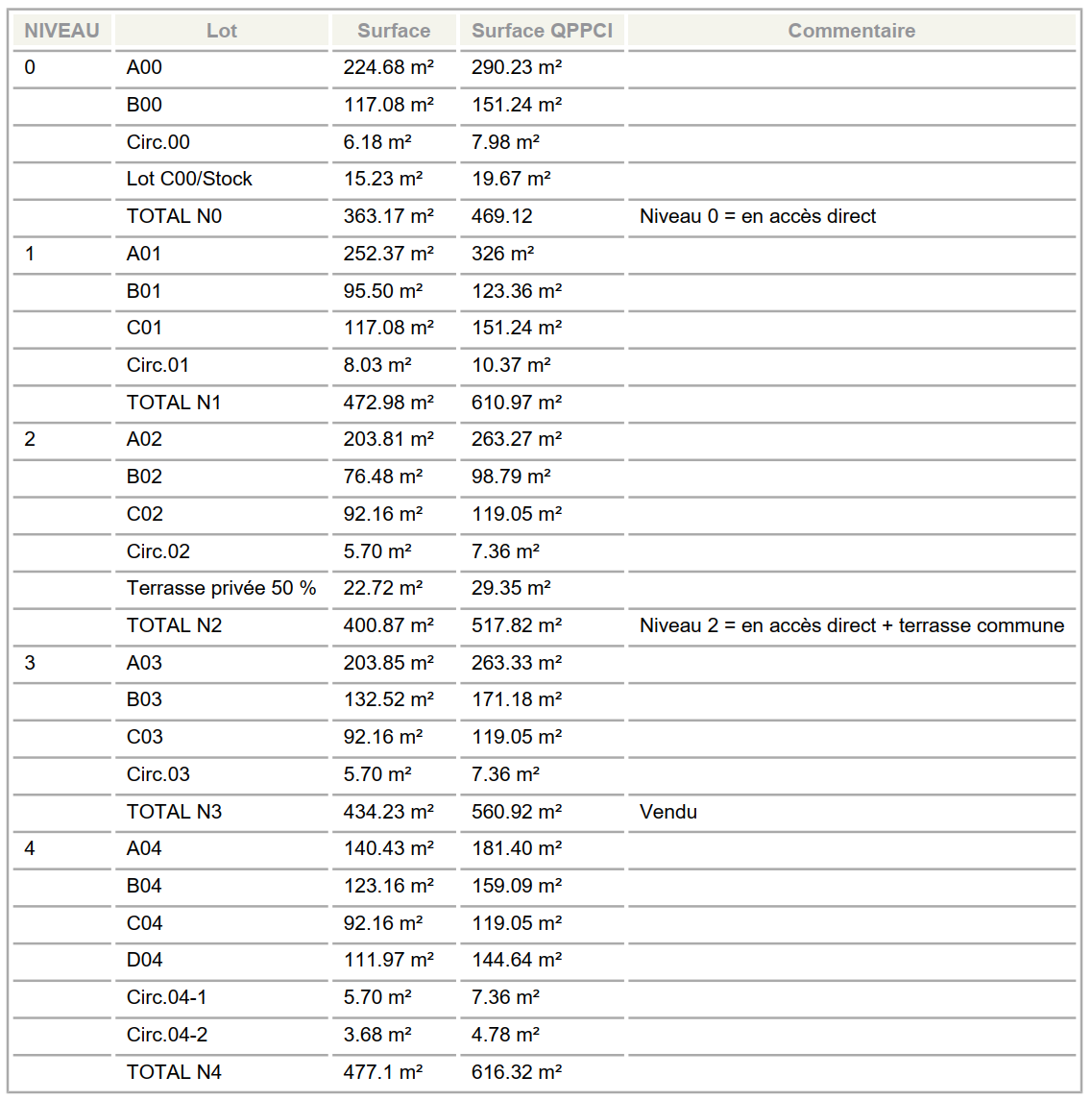The width and height of the screenshot is (1092, 1101).
Task: Click the Niveau 2 terrasse commune comment
Action: click(851, 625)
